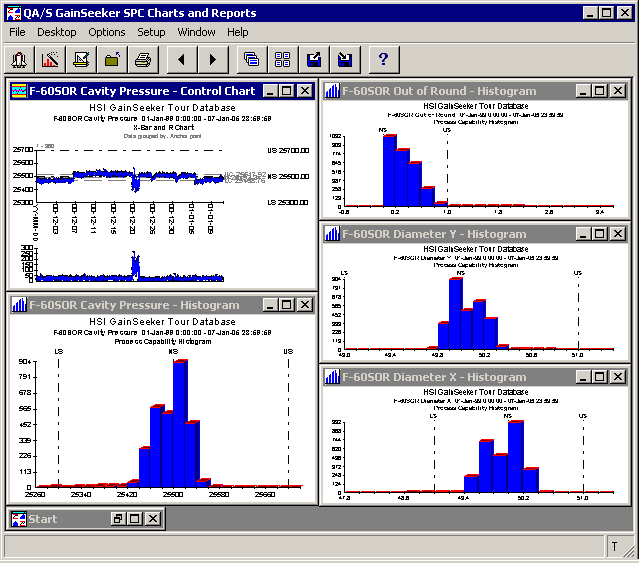Restore the minimized Start window
Screen dimensions: 639x563
[117, 519]
